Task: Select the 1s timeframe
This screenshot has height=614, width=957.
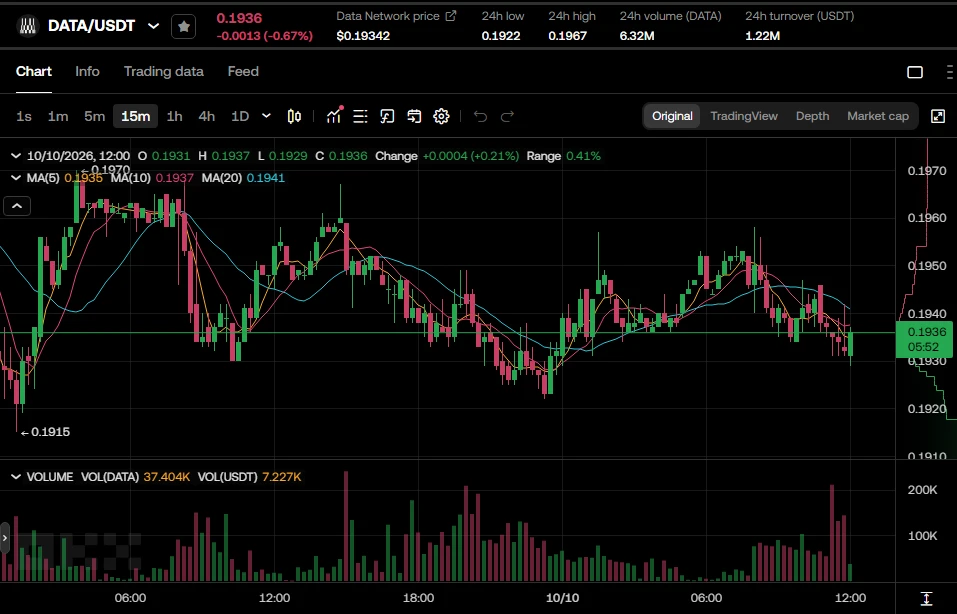Action: (x=24, y=116)
